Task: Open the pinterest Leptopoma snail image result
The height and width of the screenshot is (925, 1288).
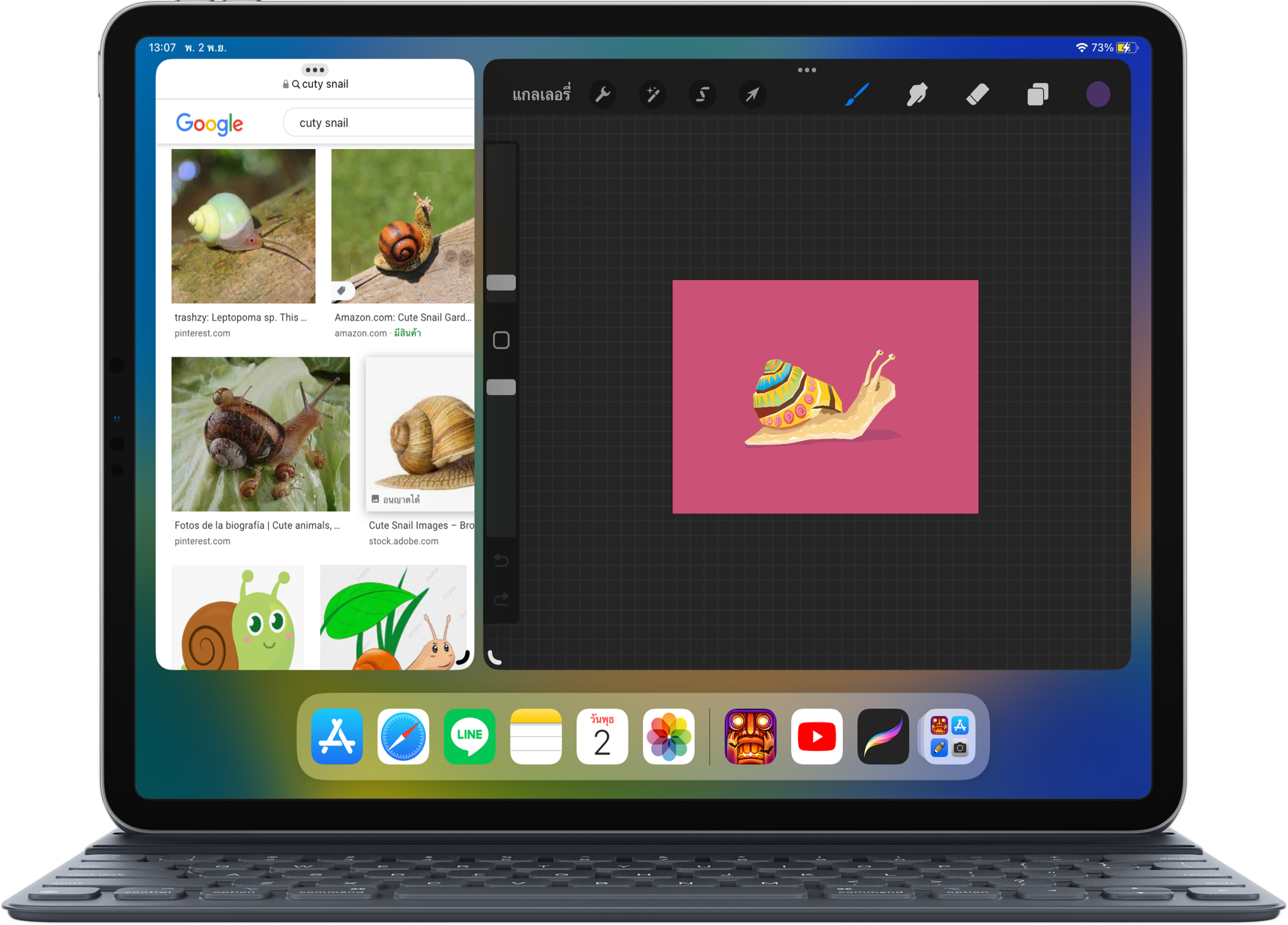Action: (x=243, y=226)
